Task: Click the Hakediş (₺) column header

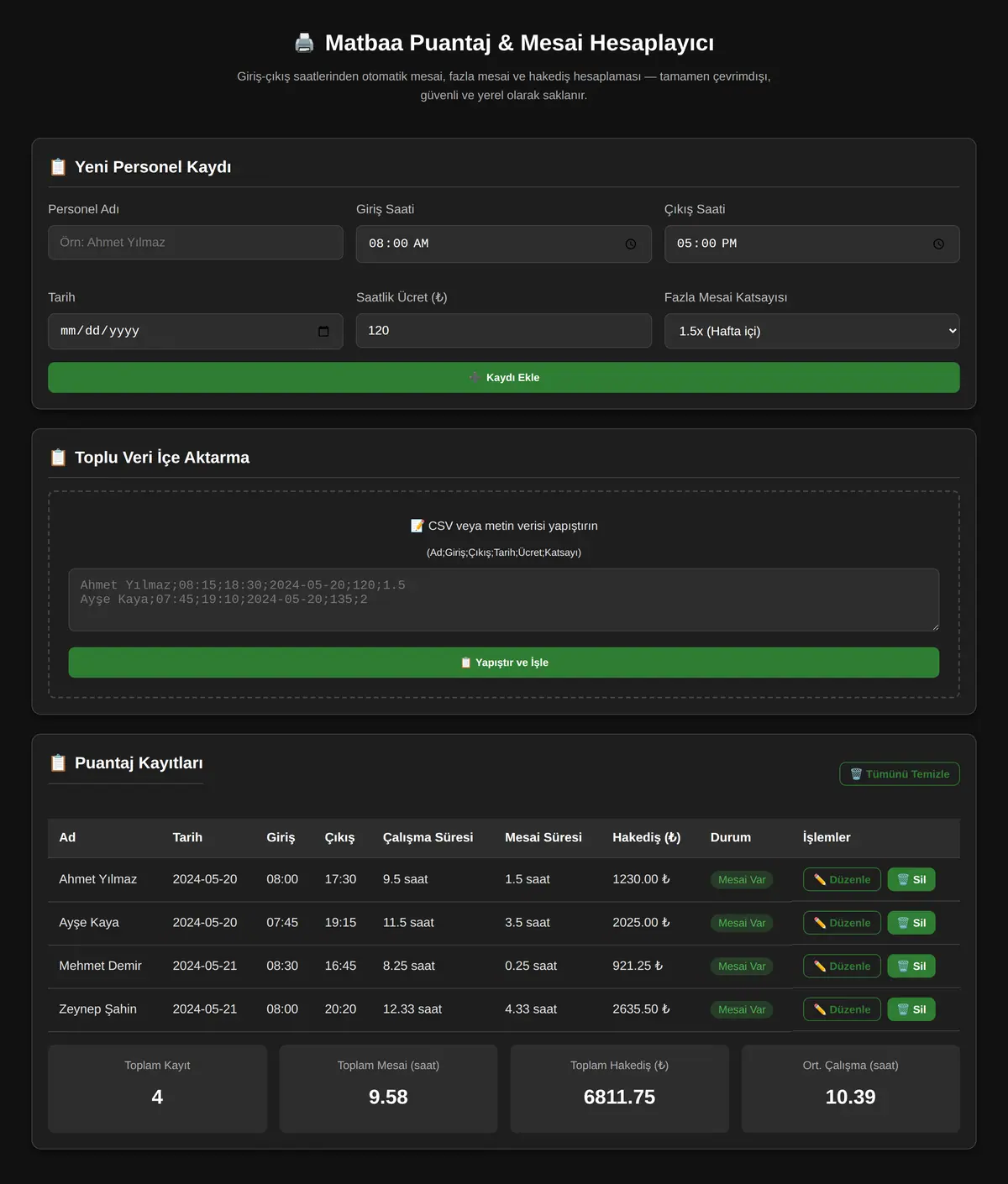Action: click(647, 837)
